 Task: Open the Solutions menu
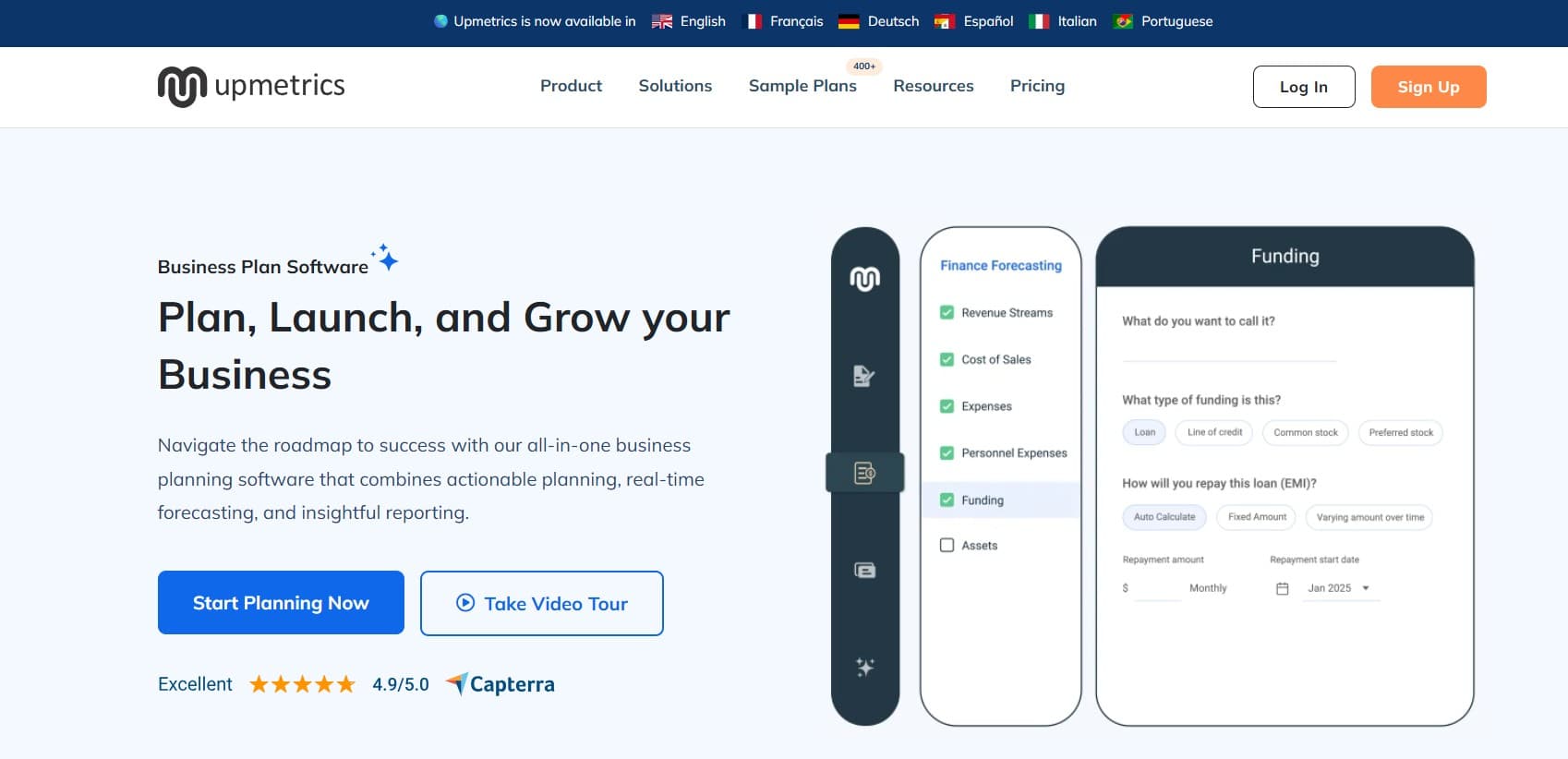pos(675,86)
